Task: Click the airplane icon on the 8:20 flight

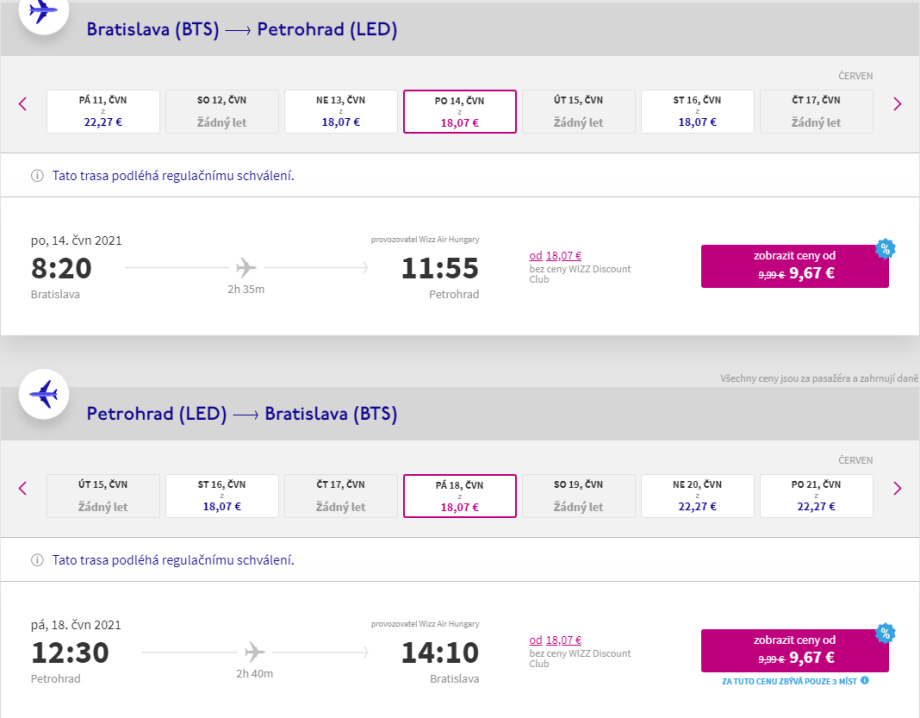Action: pos(246,268)
